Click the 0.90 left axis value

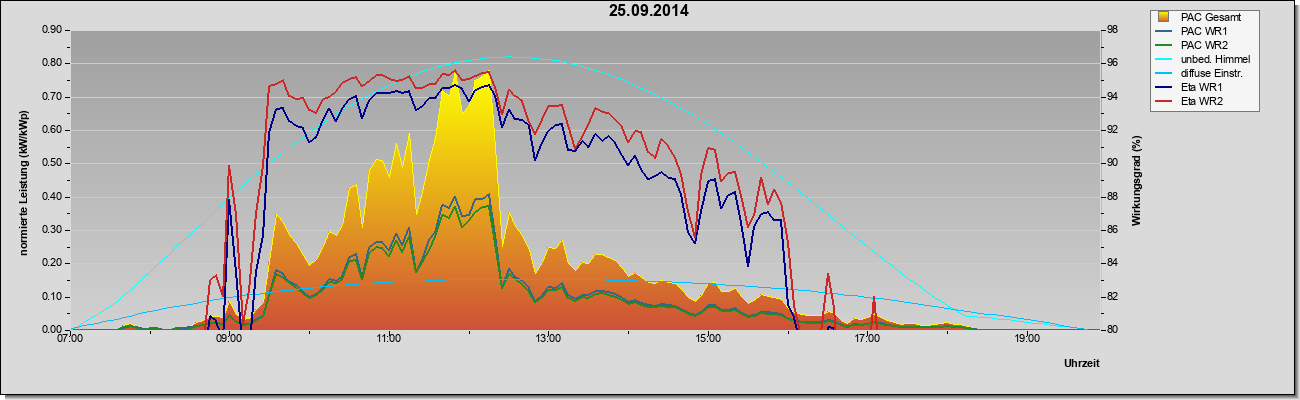[x=53, y=30]
